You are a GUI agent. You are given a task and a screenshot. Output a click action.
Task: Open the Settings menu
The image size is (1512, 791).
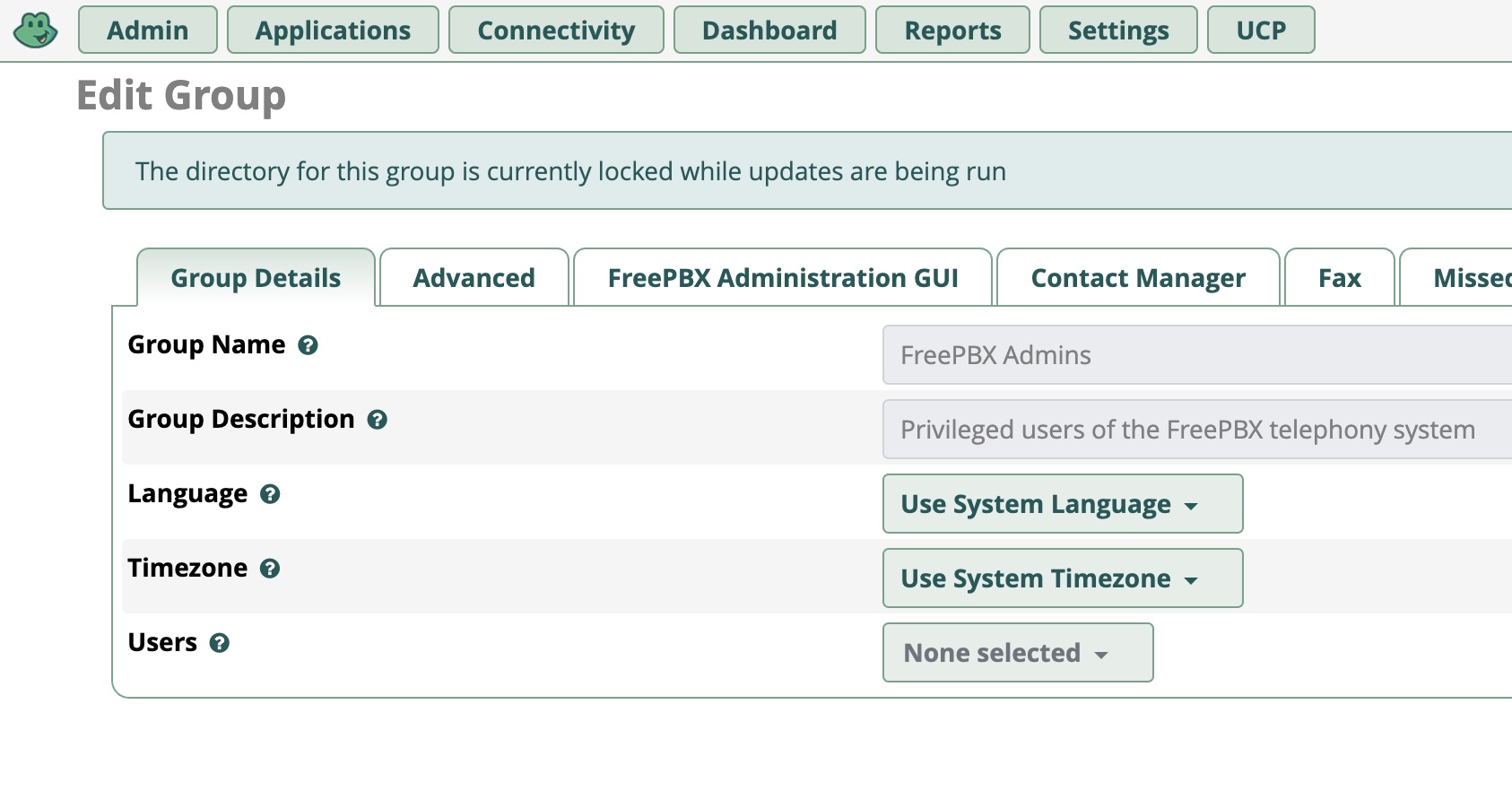pyautogui.click(x=1118, y=30)
